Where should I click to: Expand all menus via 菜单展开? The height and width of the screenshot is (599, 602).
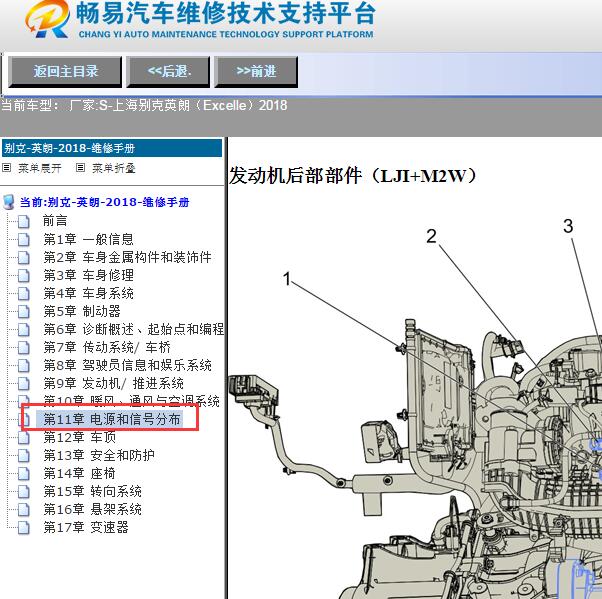tap(40, 168)
